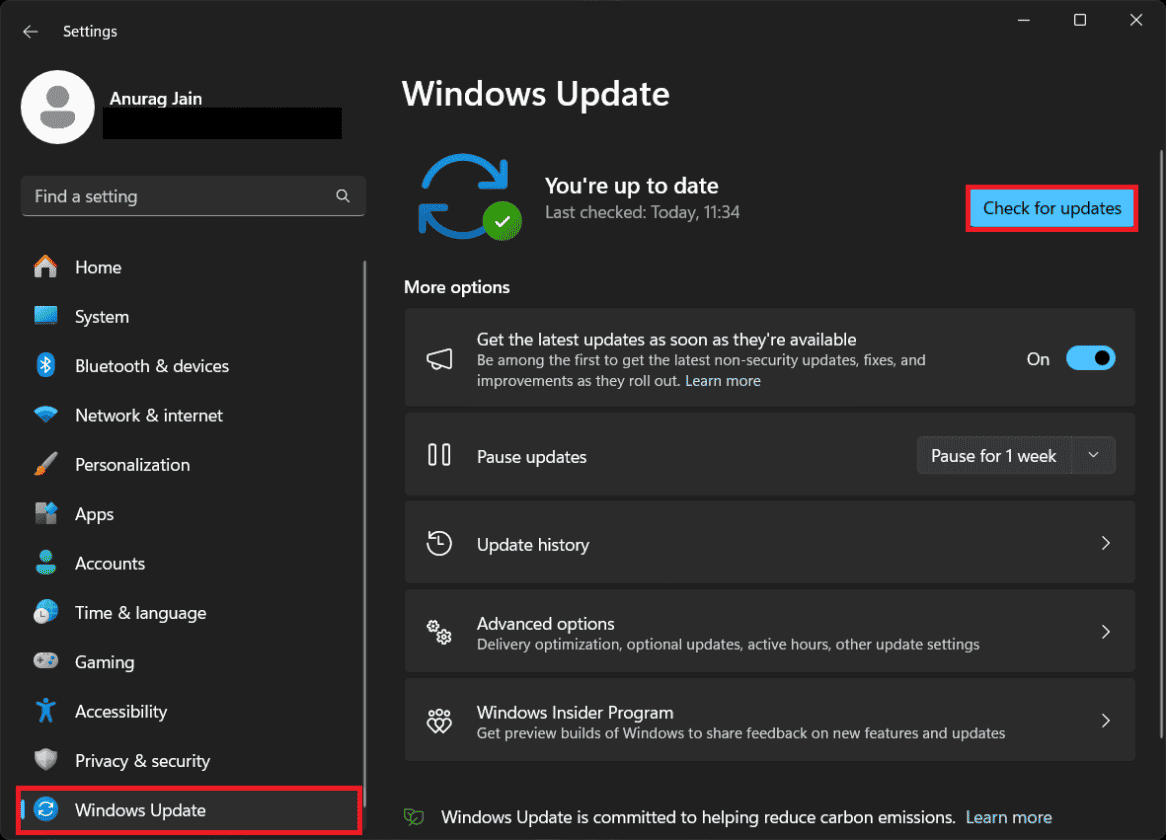Select Privacy & security
Viewport: 1166px width, 840px height.
tap(142, 760)
